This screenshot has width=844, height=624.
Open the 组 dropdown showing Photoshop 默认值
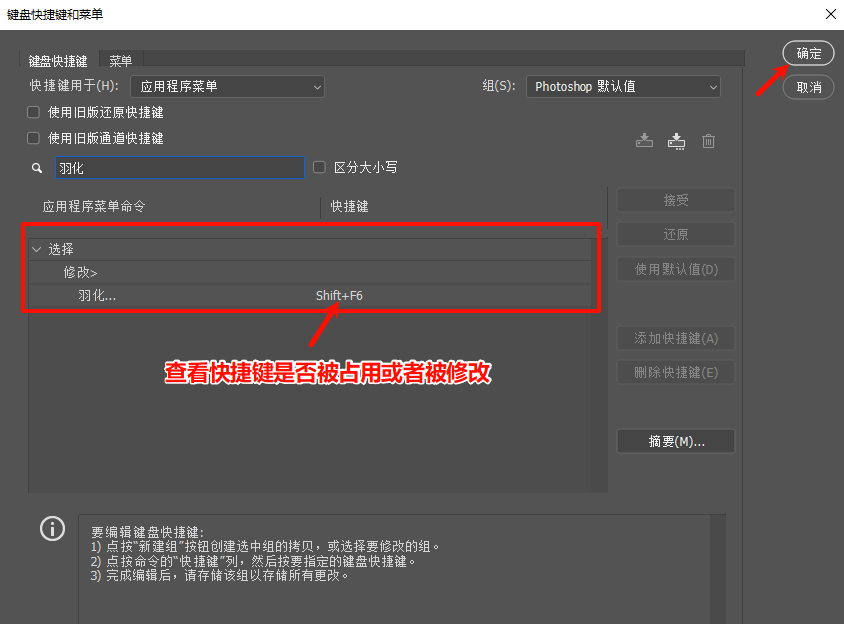point(622,86)
